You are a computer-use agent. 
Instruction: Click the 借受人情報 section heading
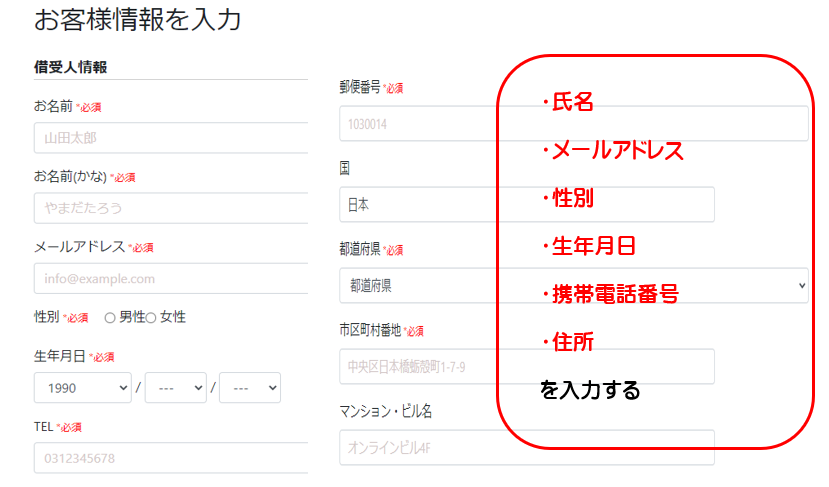click(x=71, y=67)
